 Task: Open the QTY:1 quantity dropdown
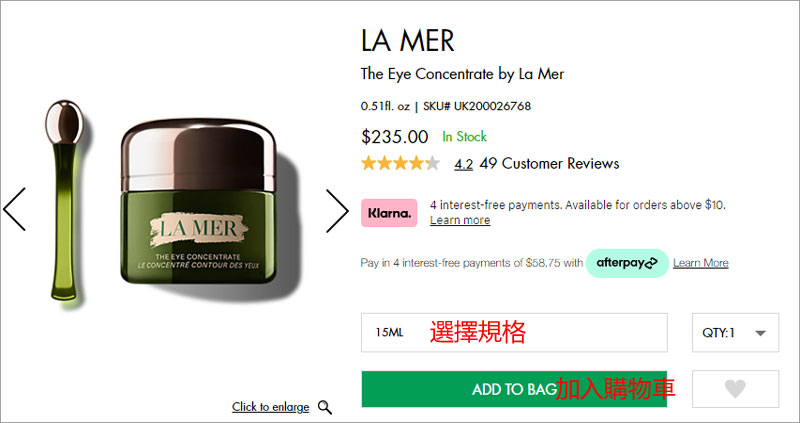point(735,333)
